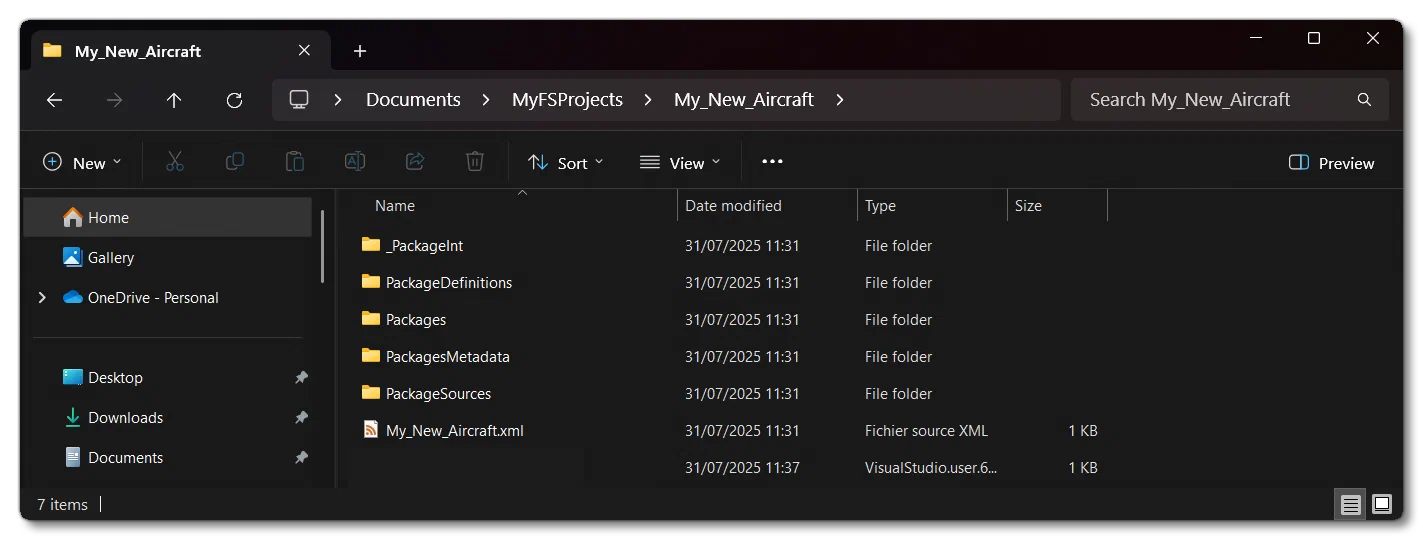Click the Cut scissors icon

click(175, 162)
